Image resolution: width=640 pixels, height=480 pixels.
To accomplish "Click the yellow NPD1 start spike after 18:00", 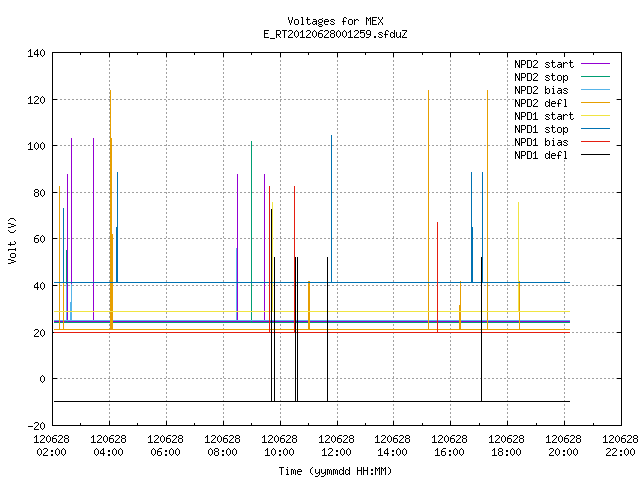I will click(x=519, y=257).
